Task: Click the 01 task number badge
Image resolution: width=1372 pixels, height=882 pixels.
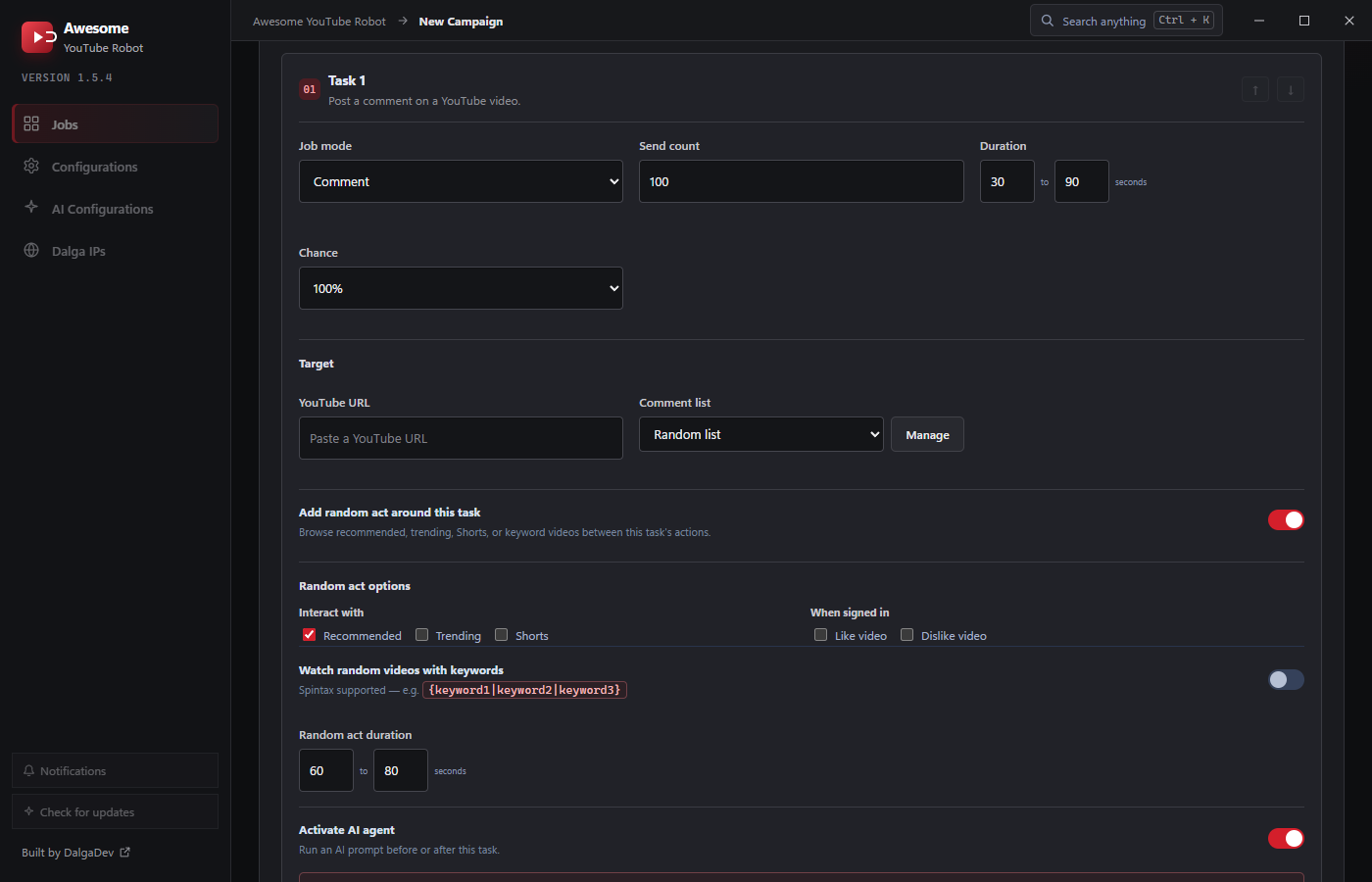Action: (x=310, y=89)
